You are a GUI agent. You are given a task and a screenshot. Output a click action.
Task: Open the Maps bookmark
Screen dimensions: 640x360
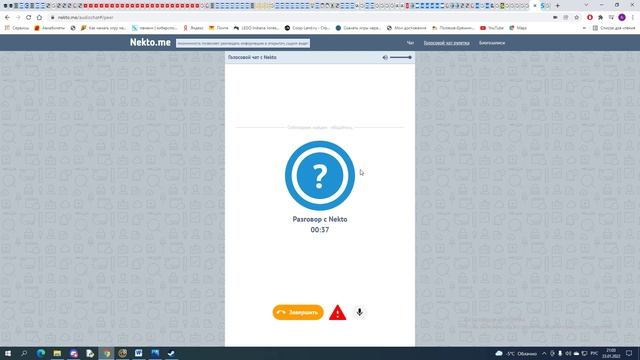point(518,28)
